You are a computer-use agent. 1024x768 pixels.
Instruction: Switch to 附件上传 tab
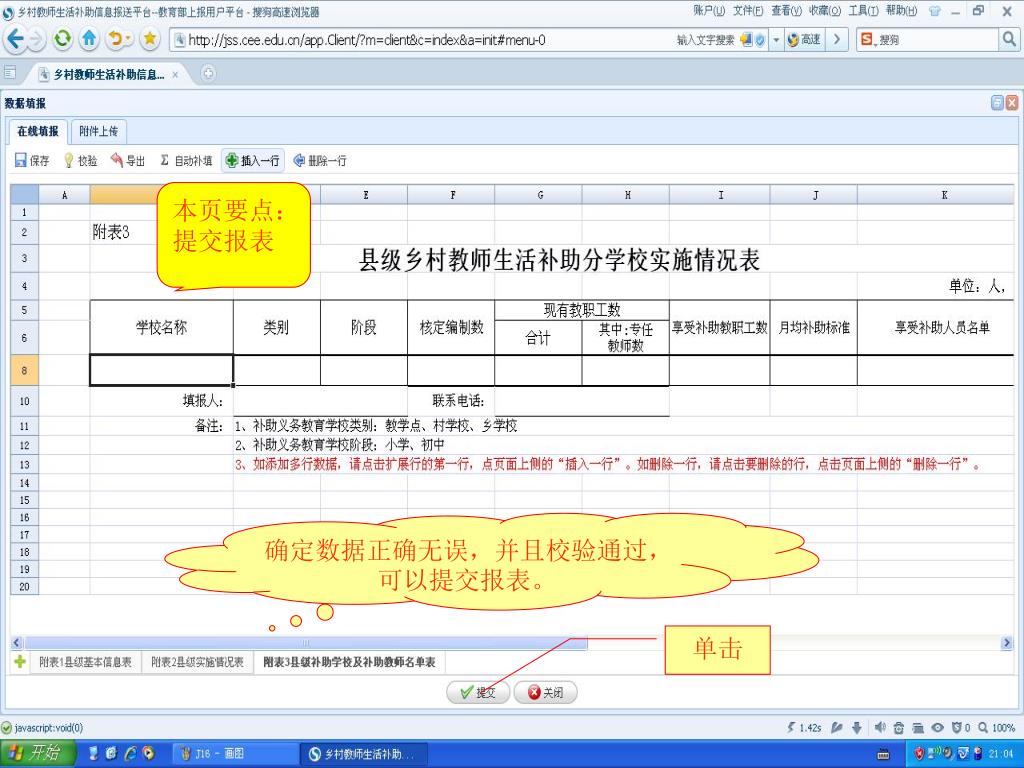coord(98,131)
